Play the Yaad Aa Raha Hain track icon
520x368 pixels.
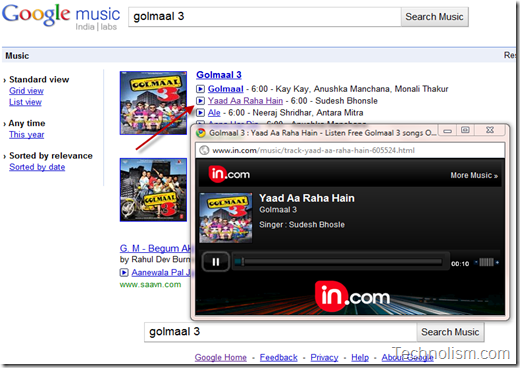click(x=200, y=101)
